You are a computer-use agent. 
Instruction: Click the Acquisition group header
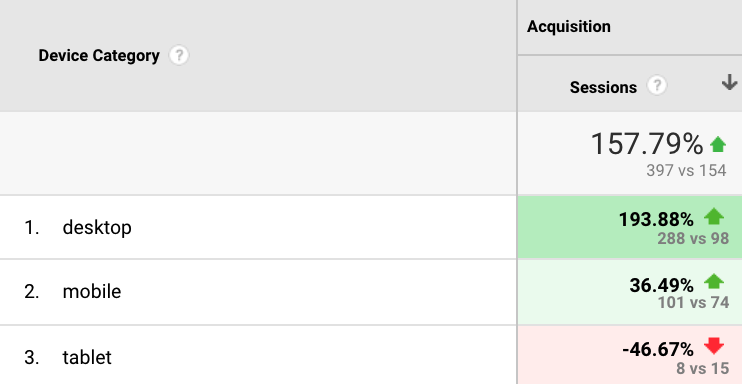569,27
